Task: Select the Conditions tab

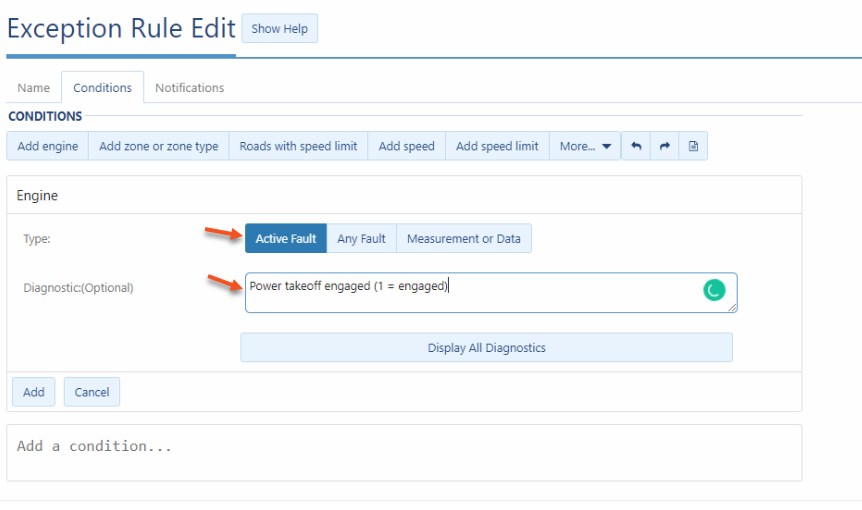Action: coord(102,88)
